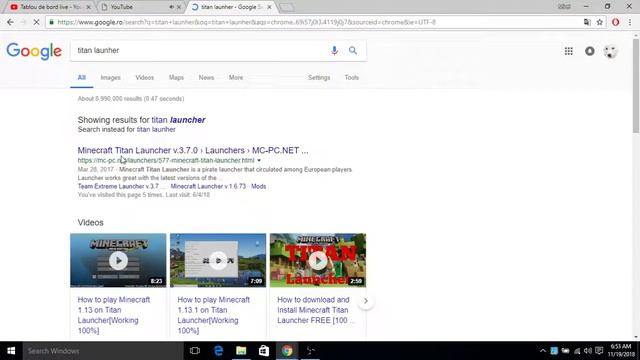Open search Tools options
This screenshot has width=640, height=360.
point(351,78)
